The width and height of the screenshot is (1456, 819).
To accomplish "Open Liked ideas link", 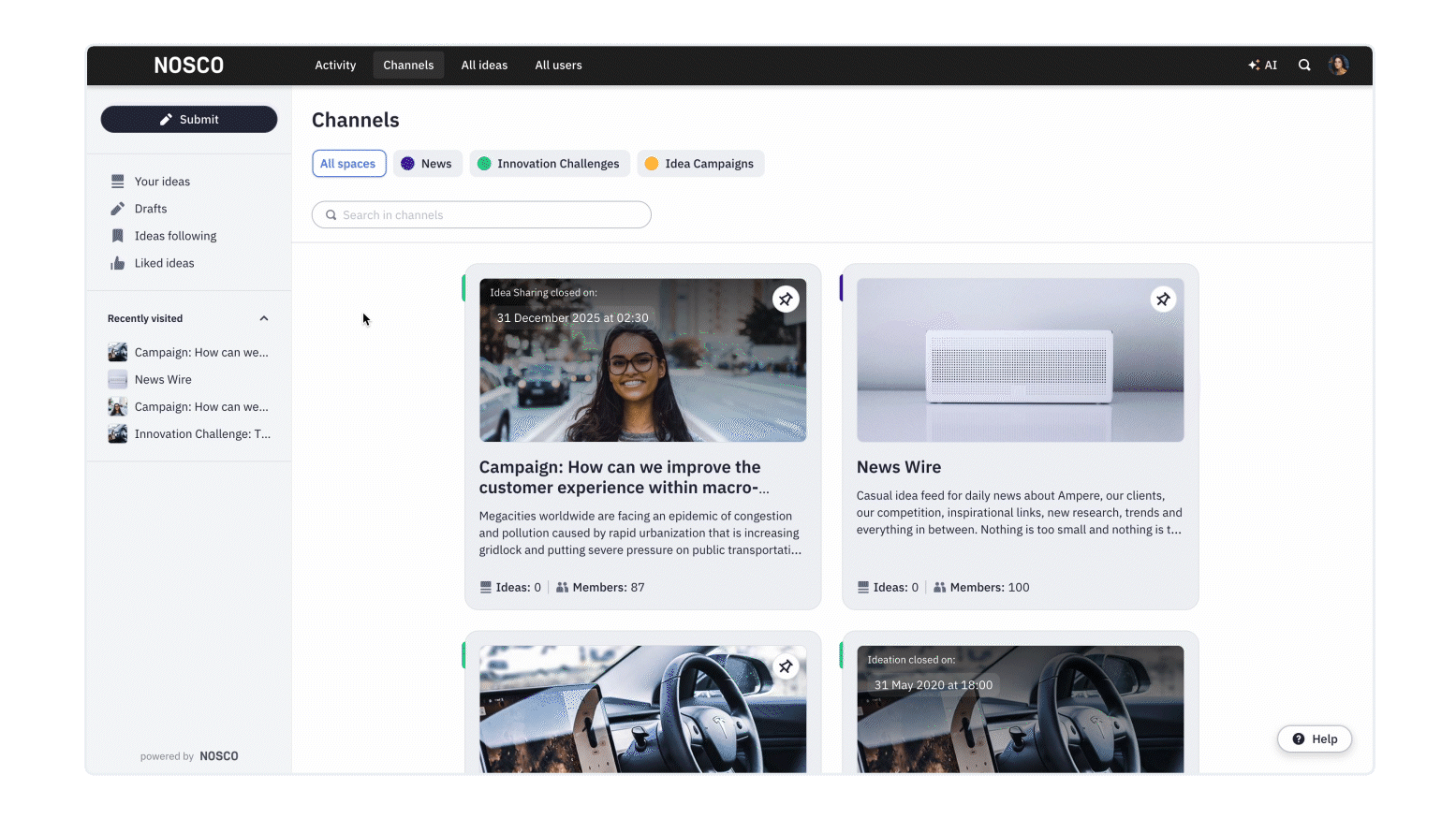I will click(164, 263).
